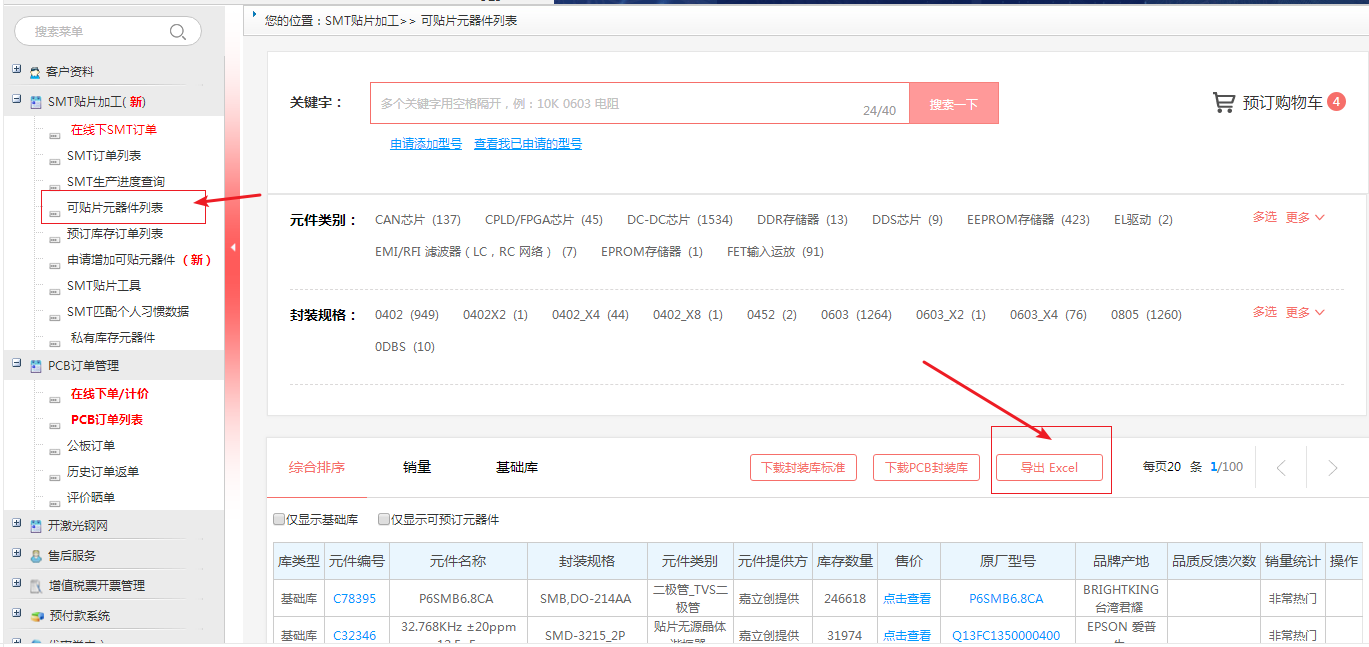1369x647 pixels.
Task: Click the 预付款系统 icon in the sidebar
Action: [x=36, y=616]
